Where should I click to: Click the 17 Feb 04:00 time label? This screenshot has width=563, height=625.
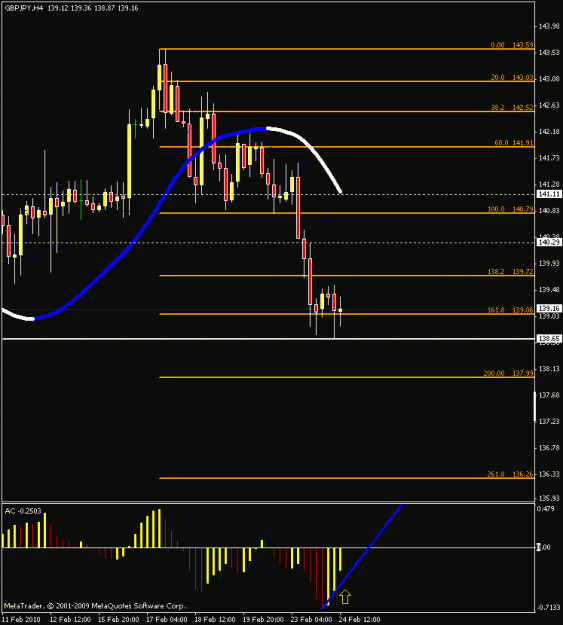(x=167, y=619)
